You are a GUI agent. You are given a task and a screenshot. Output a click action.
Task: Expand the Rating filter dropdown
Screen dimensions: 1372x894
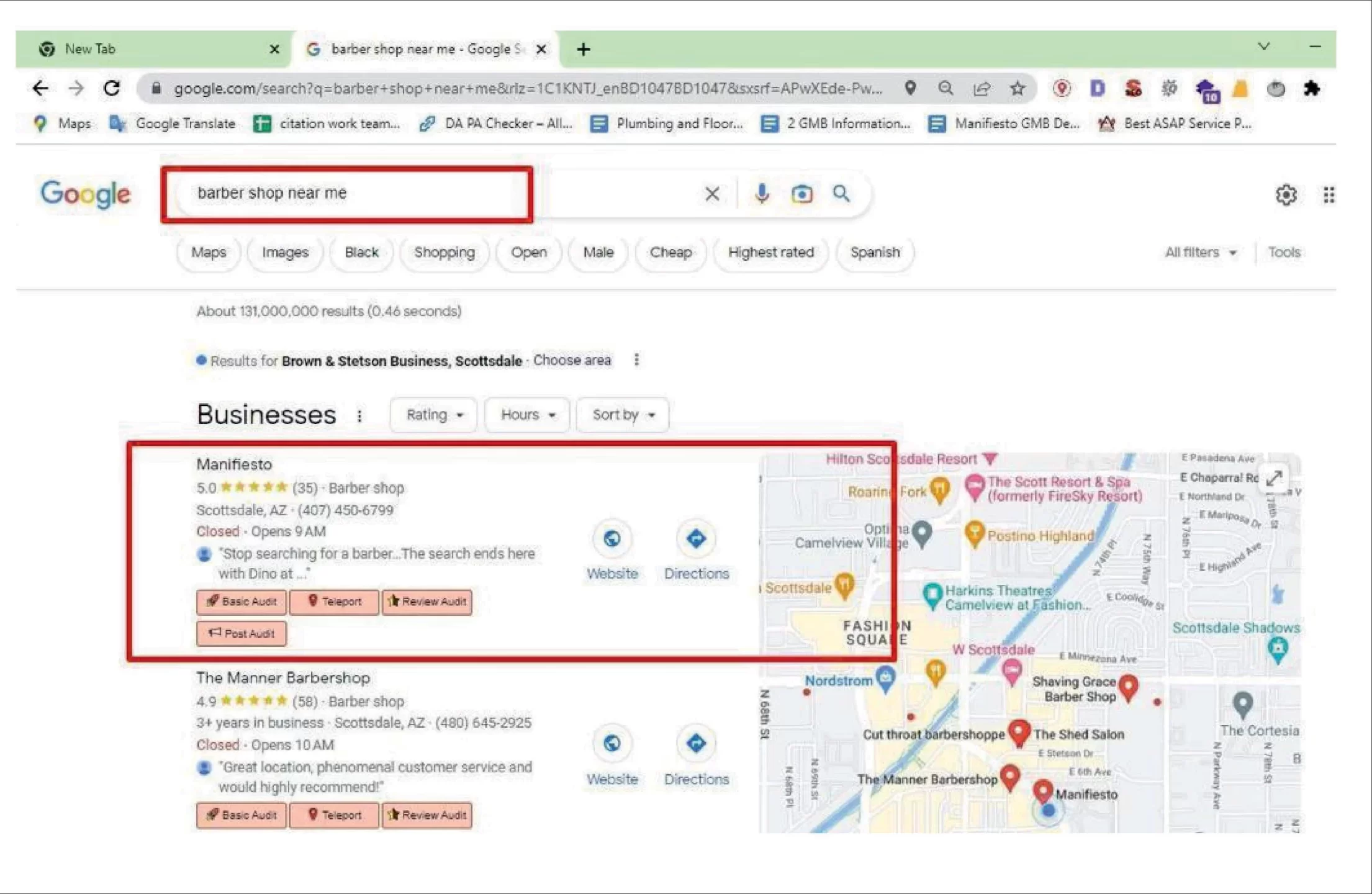coord(433,415)
